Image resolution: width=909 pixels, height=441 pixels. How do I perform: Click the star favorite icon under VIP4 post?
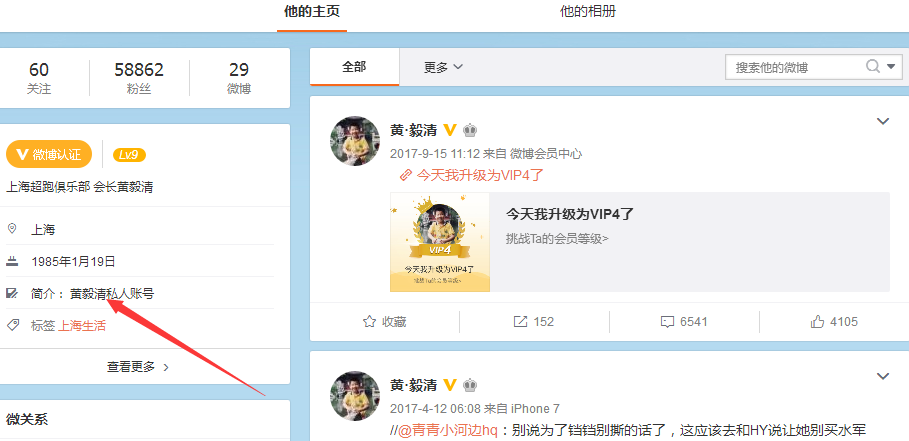[x=369, y=322]
